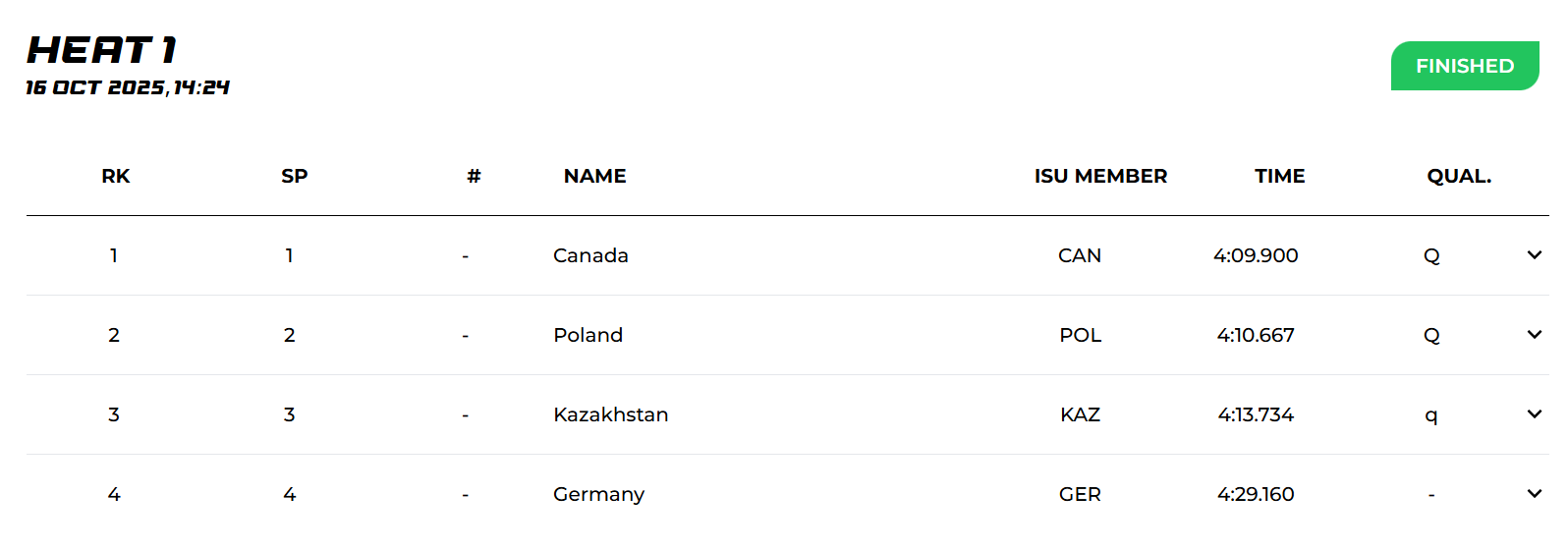
Task: Click the KAZ member code
Action: pyautogui.click(x=1080, y=415)
